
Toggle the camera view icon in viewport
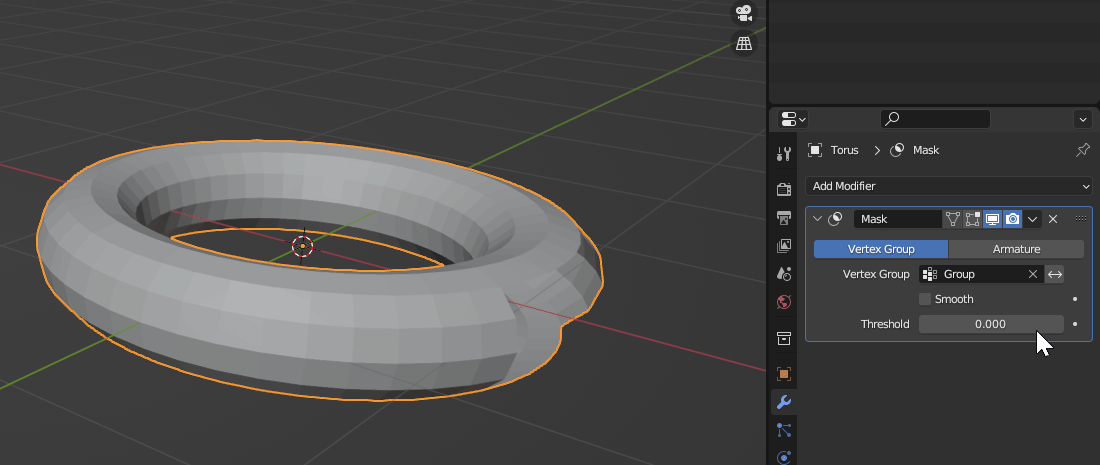tap(744, 13)
